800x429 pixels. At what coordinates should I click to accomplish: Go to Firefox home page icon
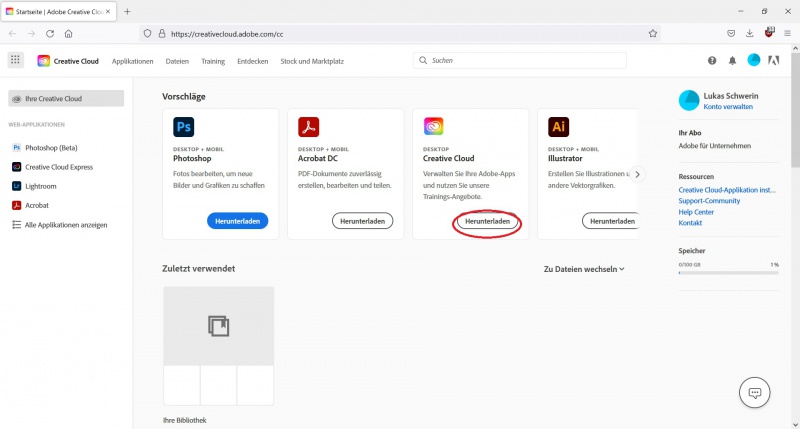pyautogui.click(x=68, y=34)
